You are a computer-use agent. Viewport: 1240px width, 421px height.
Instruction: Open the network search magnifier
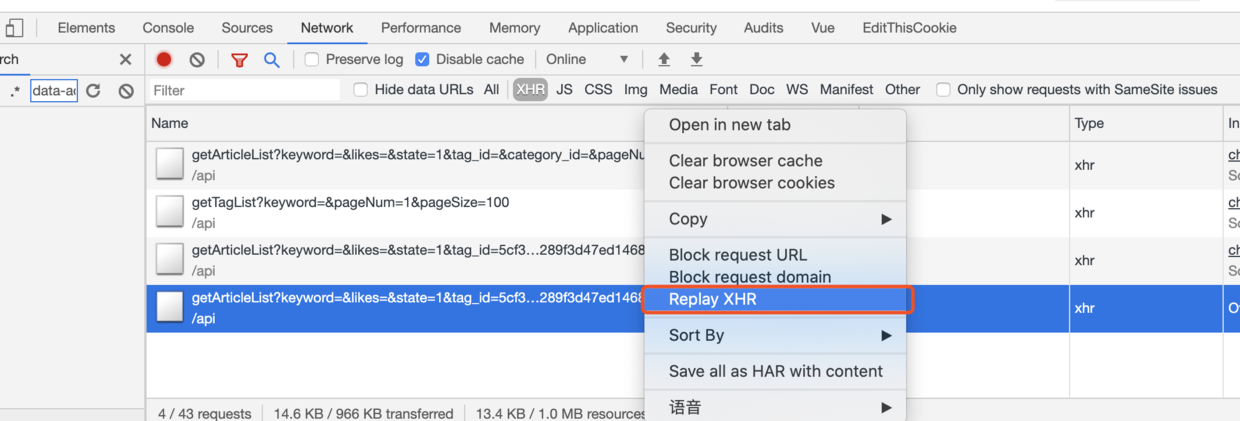pos(271,60)
